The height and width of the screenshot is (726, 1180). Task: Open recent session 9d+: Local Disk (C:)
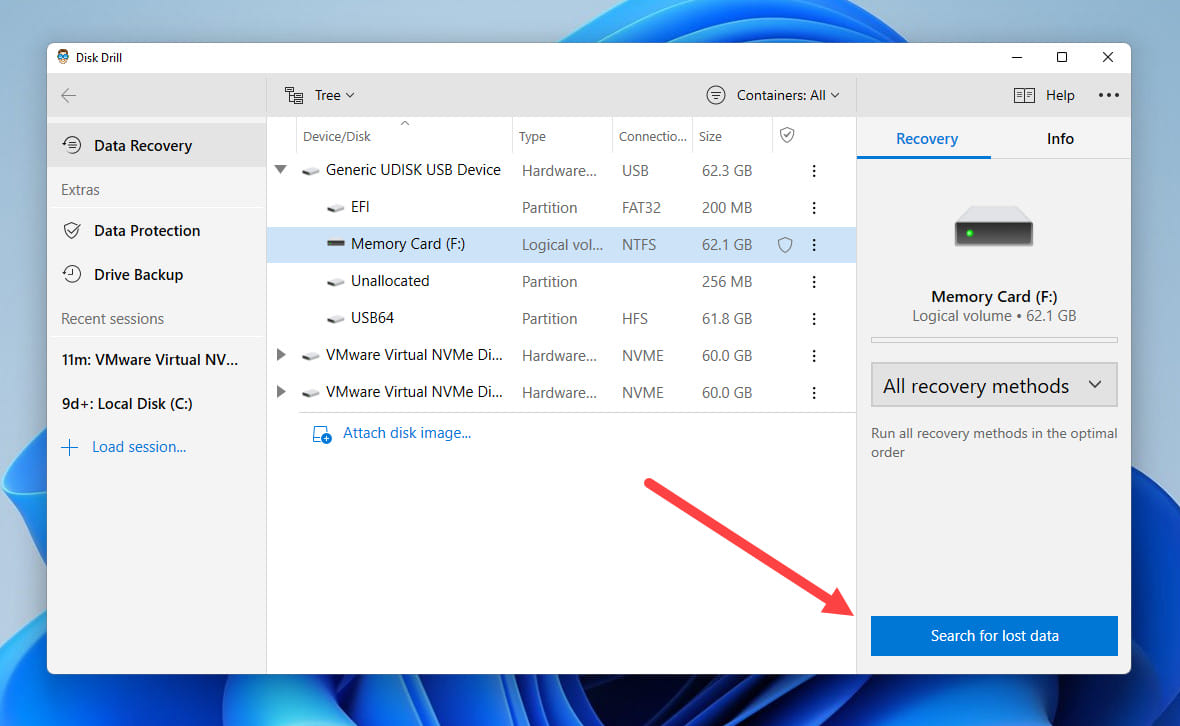pyautogui.click(x=127, y=403)
